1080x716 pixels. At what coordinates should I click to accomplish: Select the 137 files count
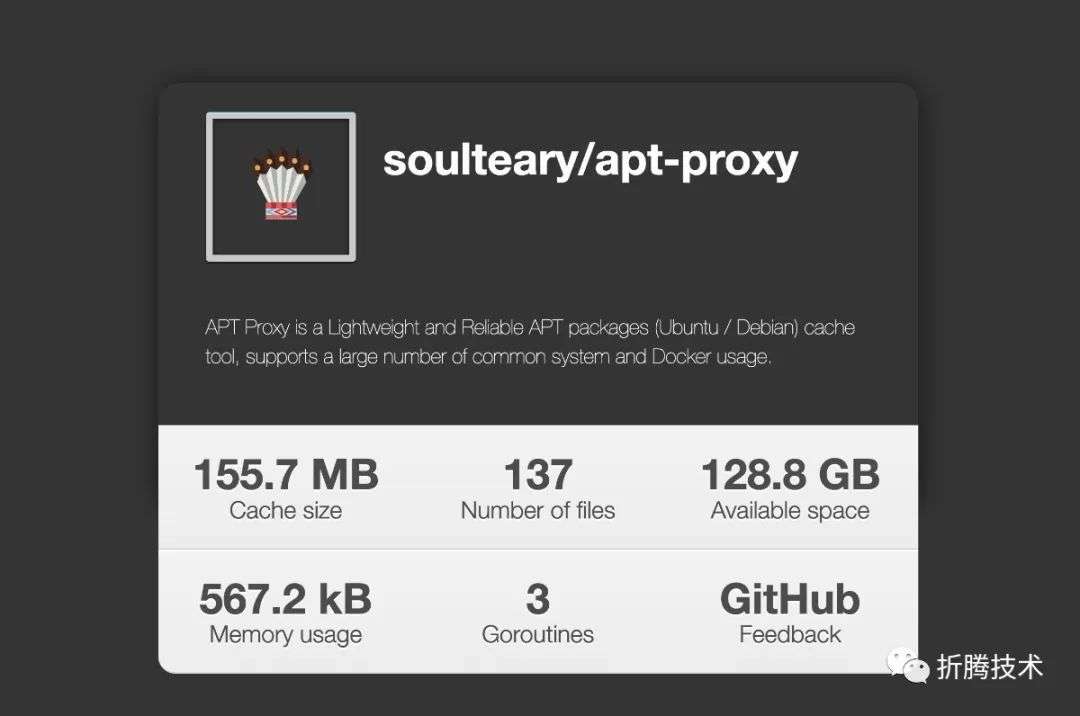pos(538,474)
